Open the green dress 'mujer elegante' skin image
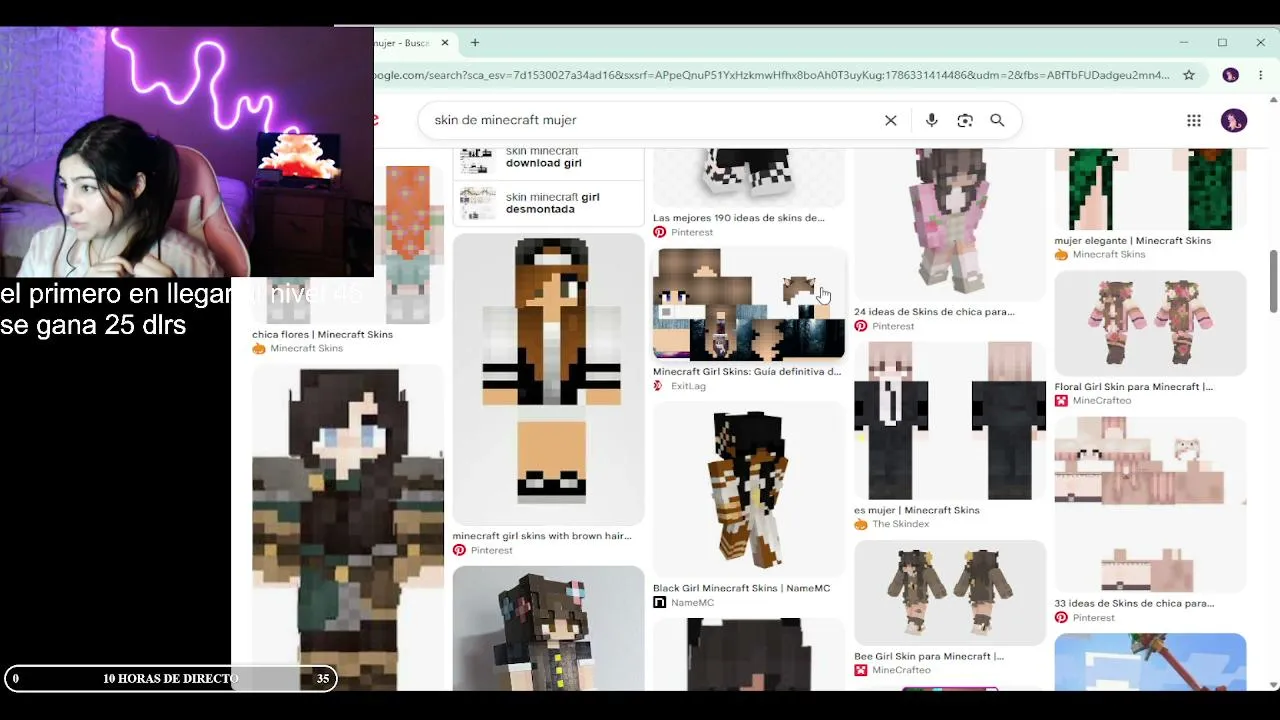 [1151, 189]
